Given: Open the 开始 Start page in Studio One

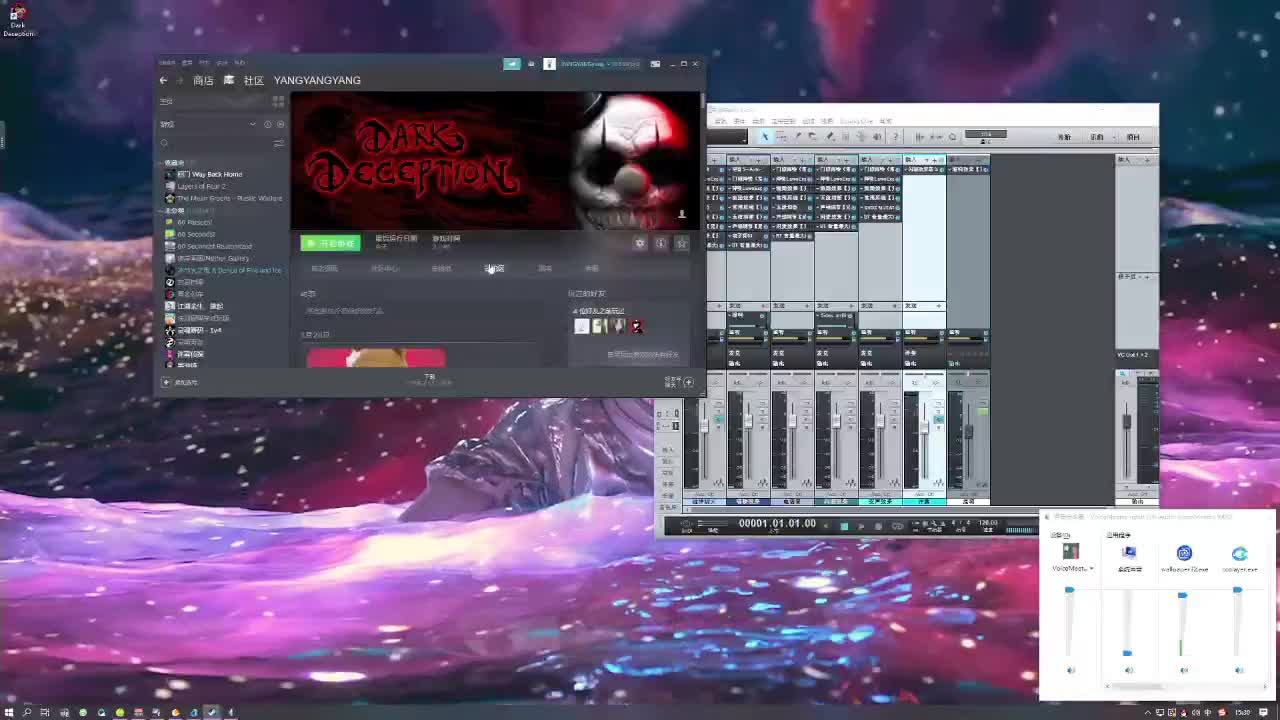Looking at the screenshot, I should [x=1064, y=137].
